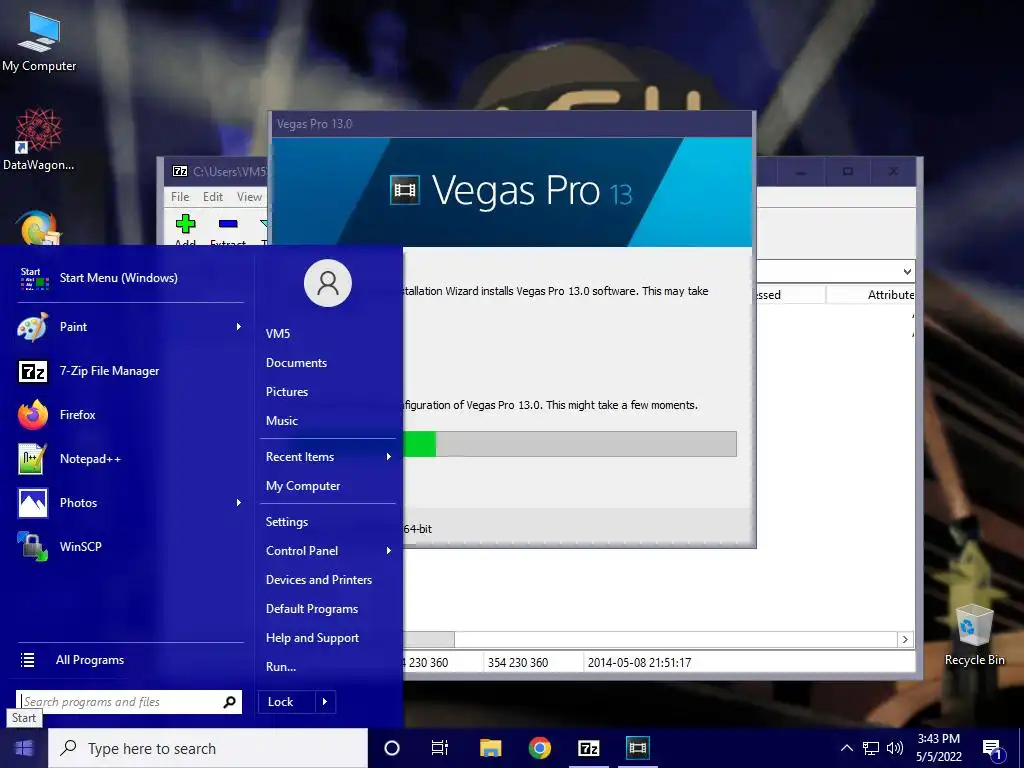
Task: Launch 7-Zip File Manager from Start menu
Action: pos(129,371)
